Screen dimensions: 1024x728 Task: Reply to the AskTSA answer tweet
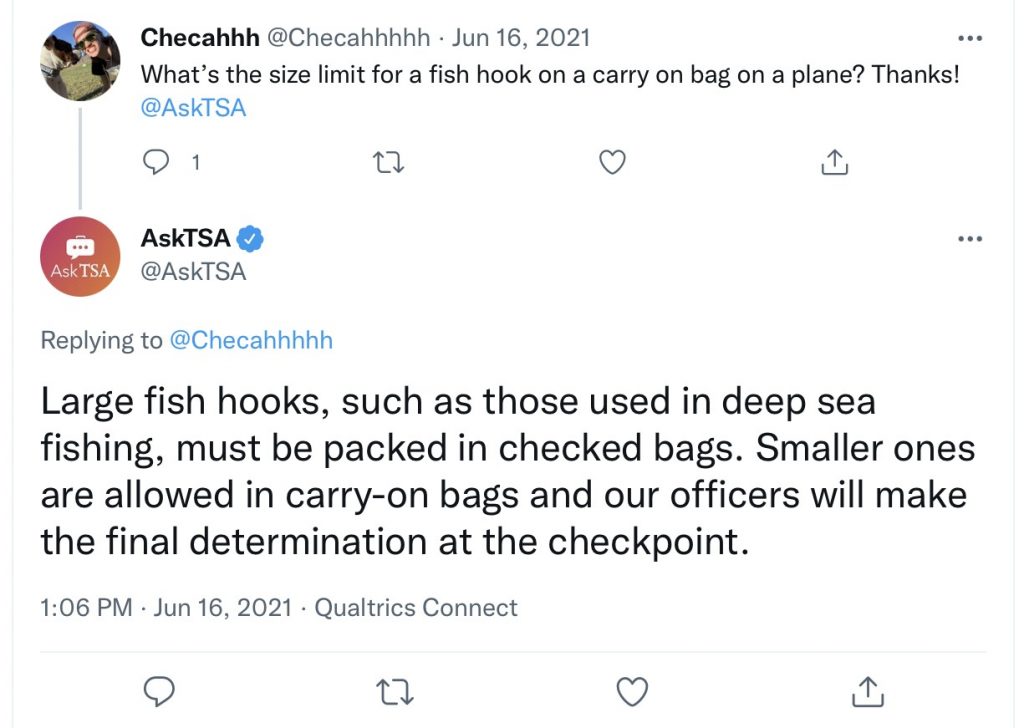tap(159, 691)
